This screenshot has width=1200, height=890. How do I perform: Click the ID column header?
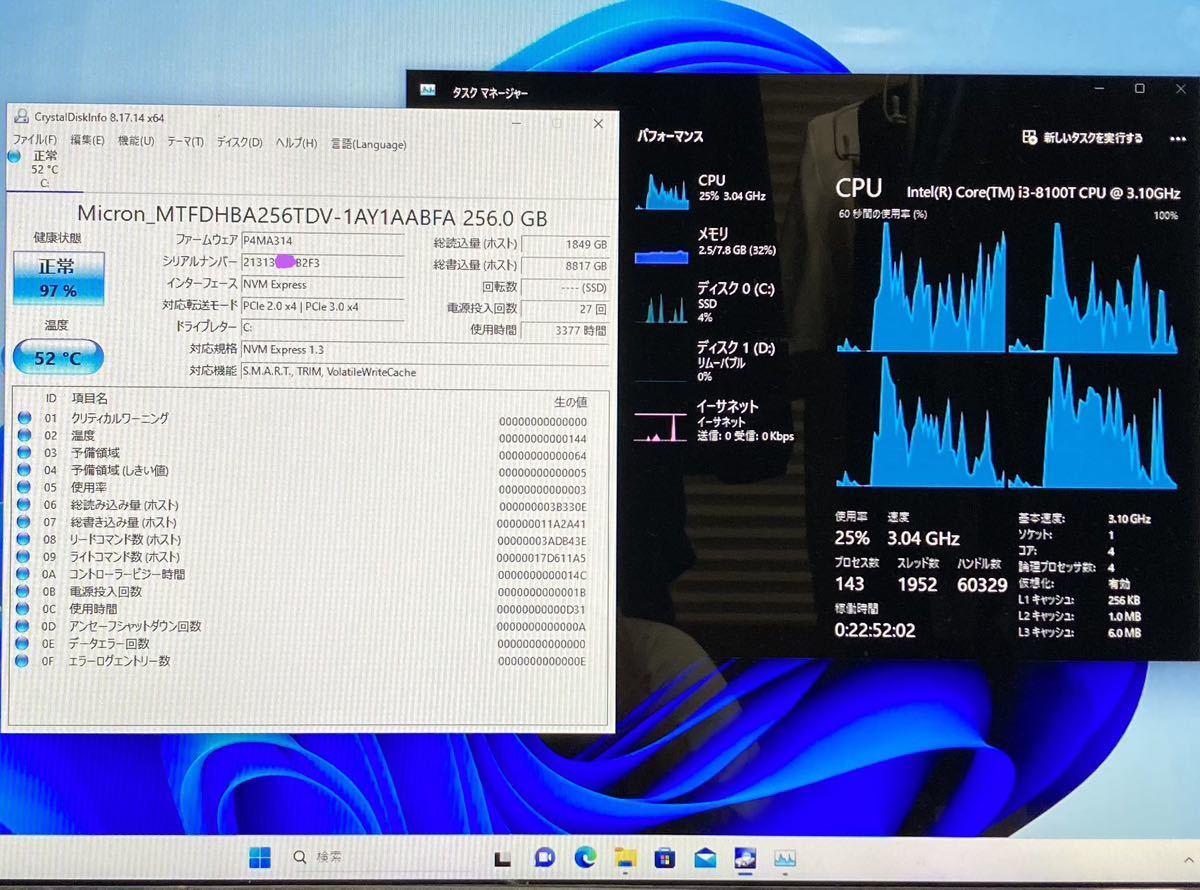[51, 398]
